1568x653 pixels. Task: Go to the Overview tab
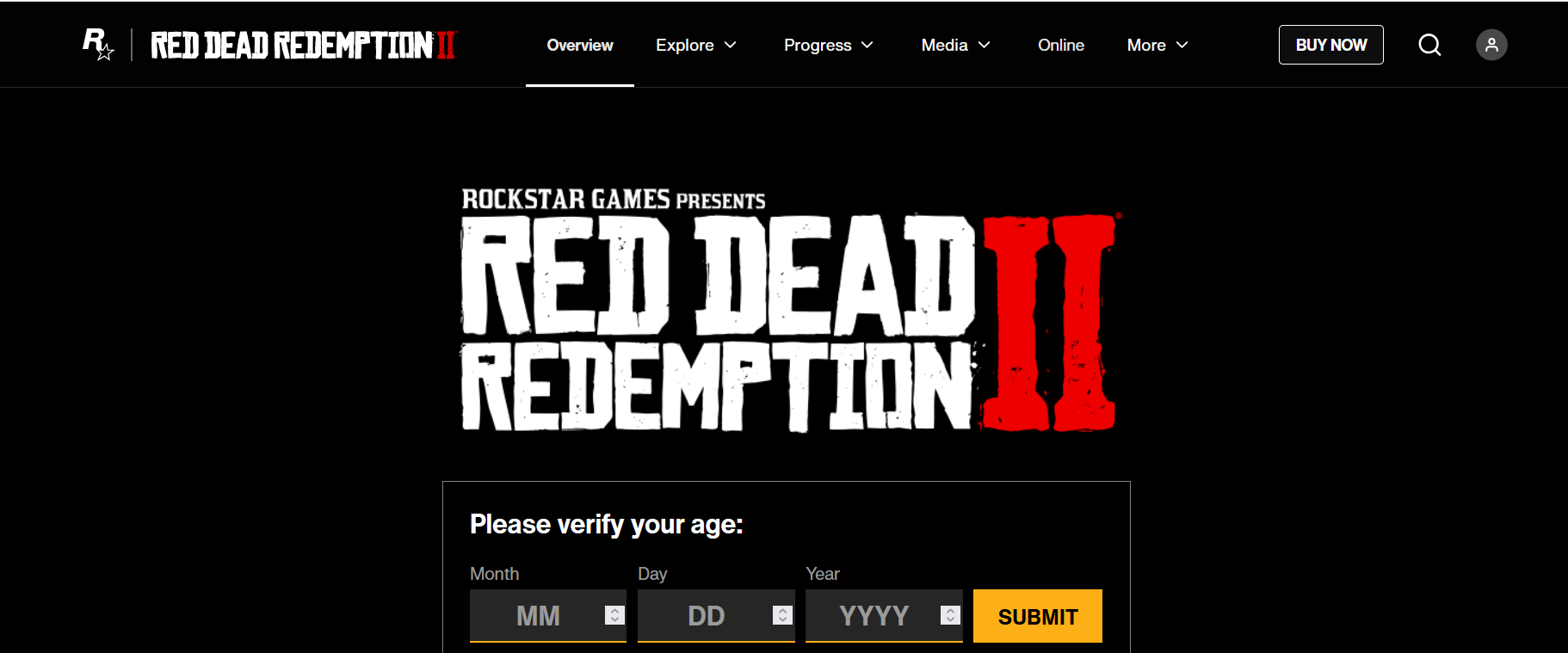(x=580, y=45)
